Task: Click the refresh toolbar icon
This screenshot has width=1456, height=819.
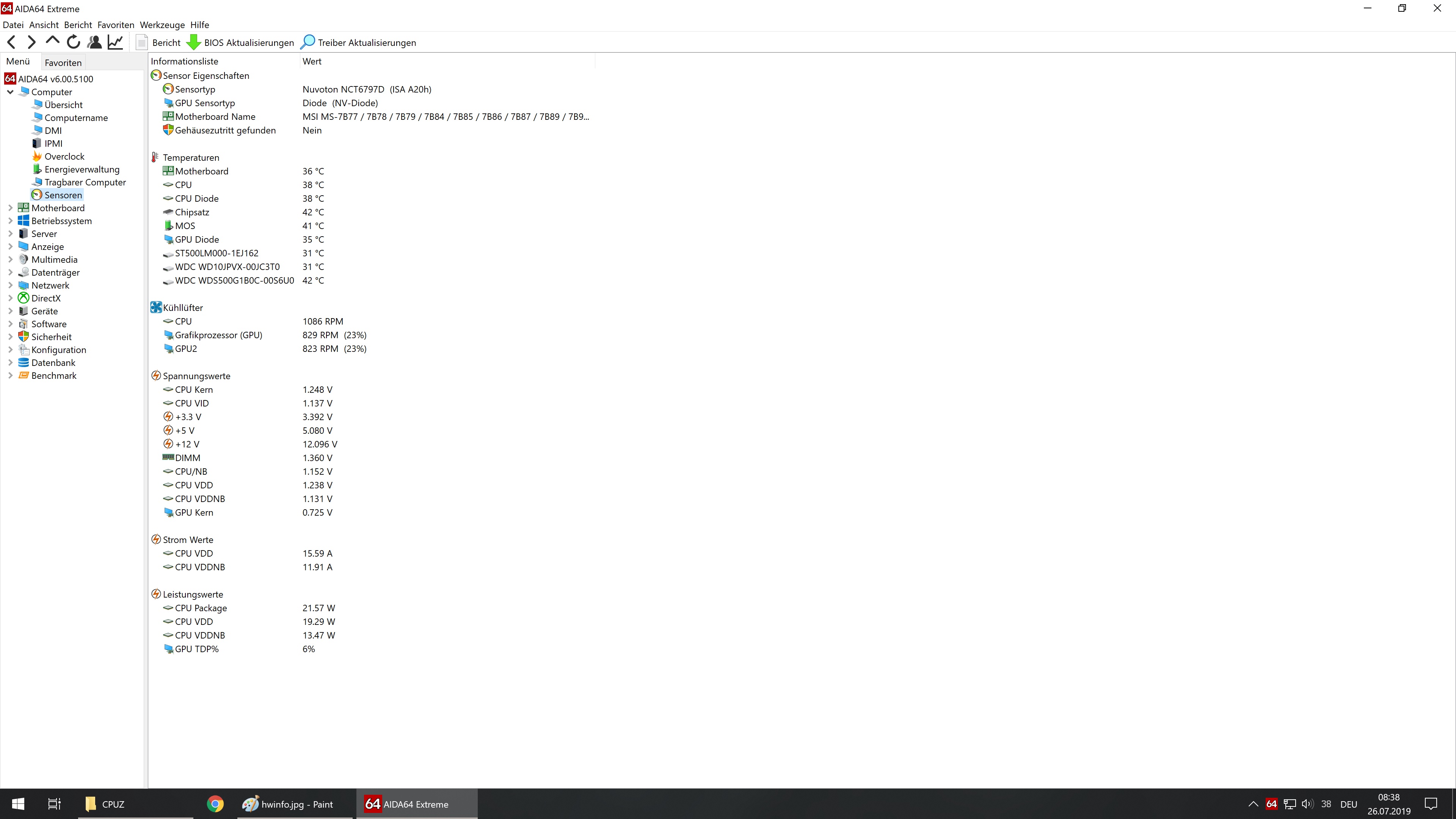Action: (74, 42)
